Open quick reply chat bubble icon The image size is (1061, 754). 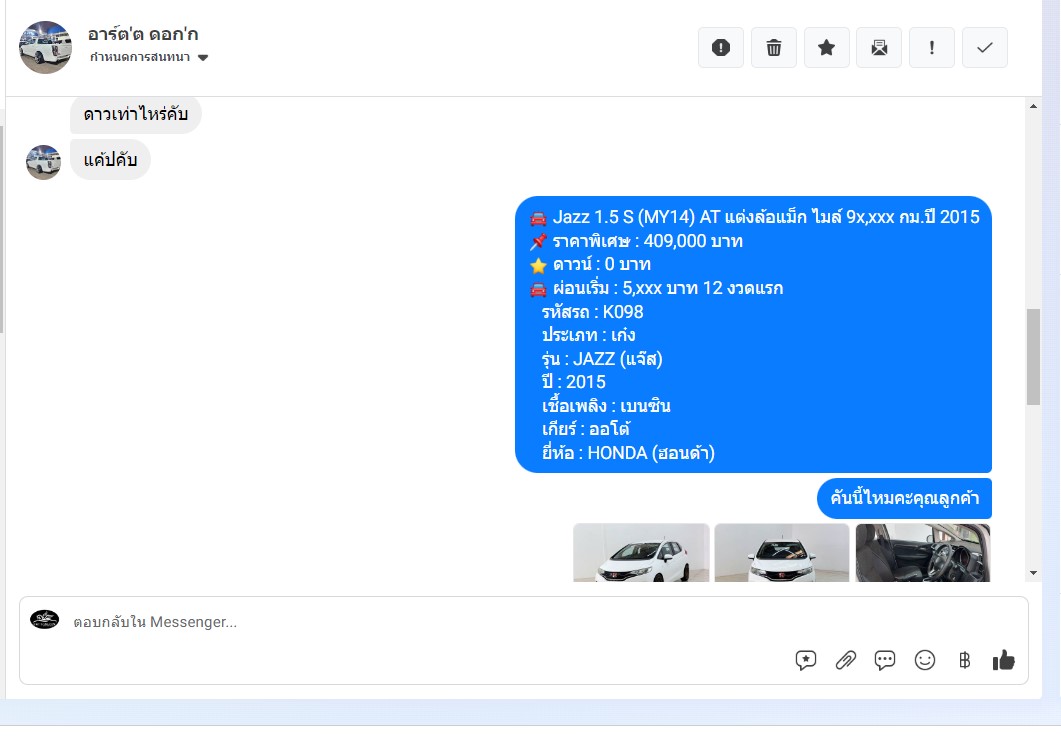(x=885, y=660)
